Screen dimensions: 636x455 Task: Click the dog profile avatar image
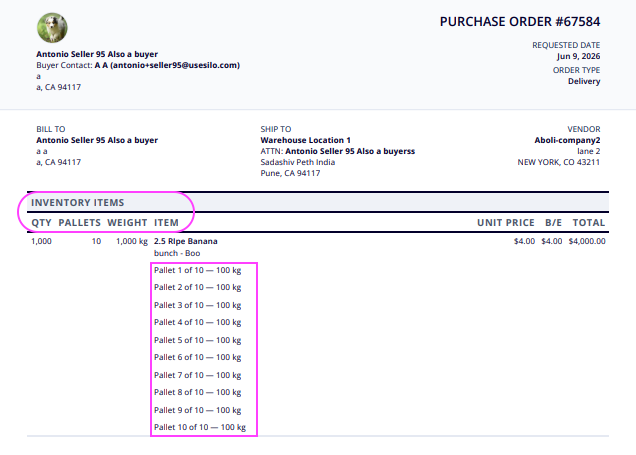coord(52,28)
